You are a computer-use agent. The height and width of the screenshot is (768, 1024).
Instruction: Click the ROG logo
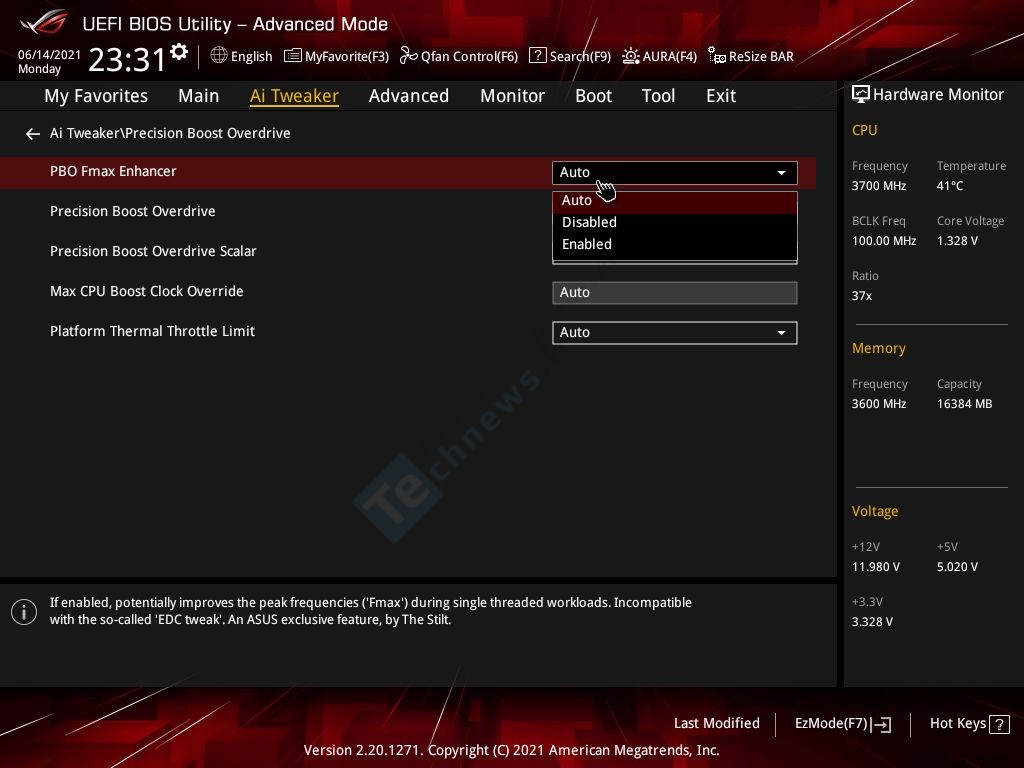44,23
